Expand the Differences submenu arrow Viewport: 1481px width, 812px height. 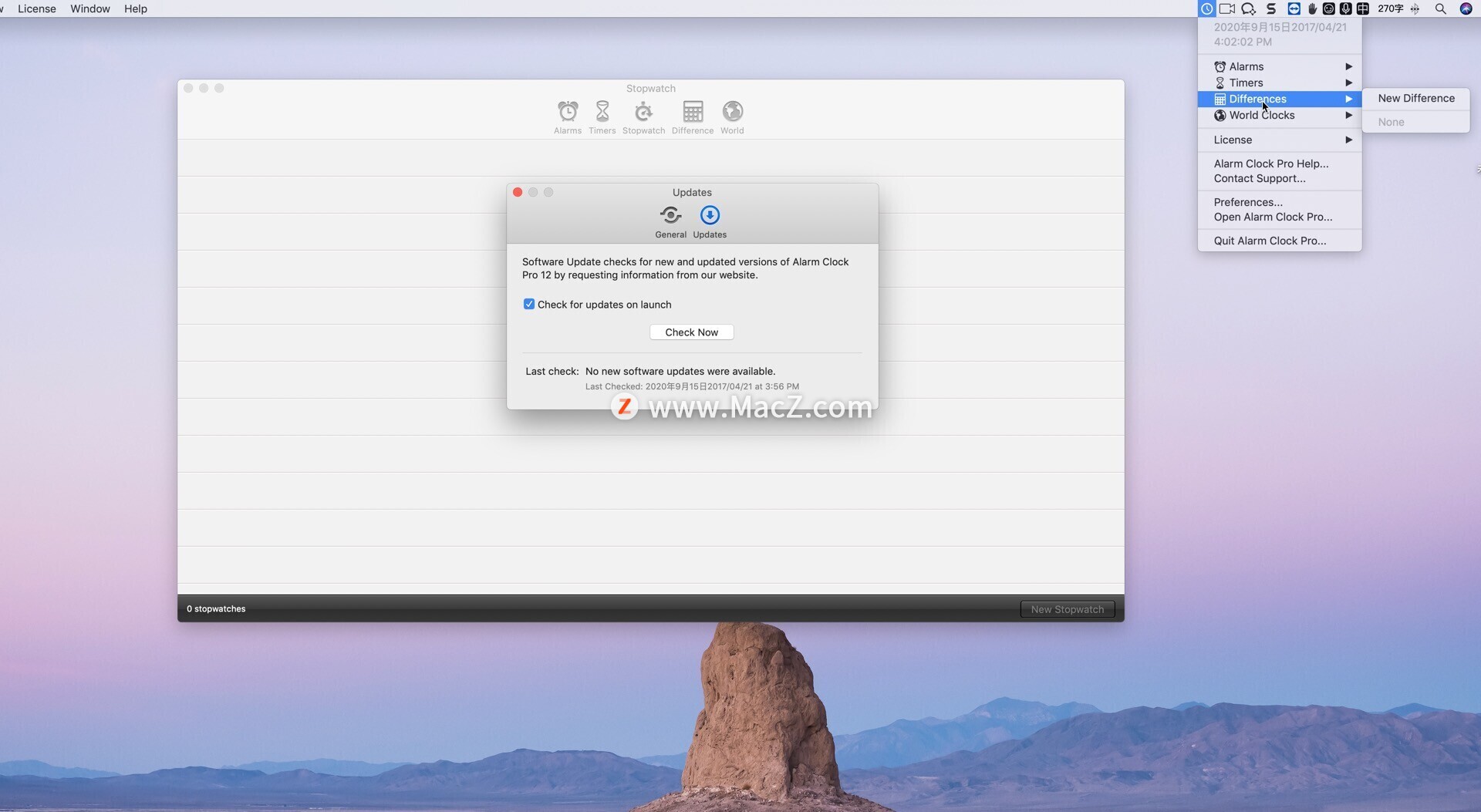click(1348, 99)
